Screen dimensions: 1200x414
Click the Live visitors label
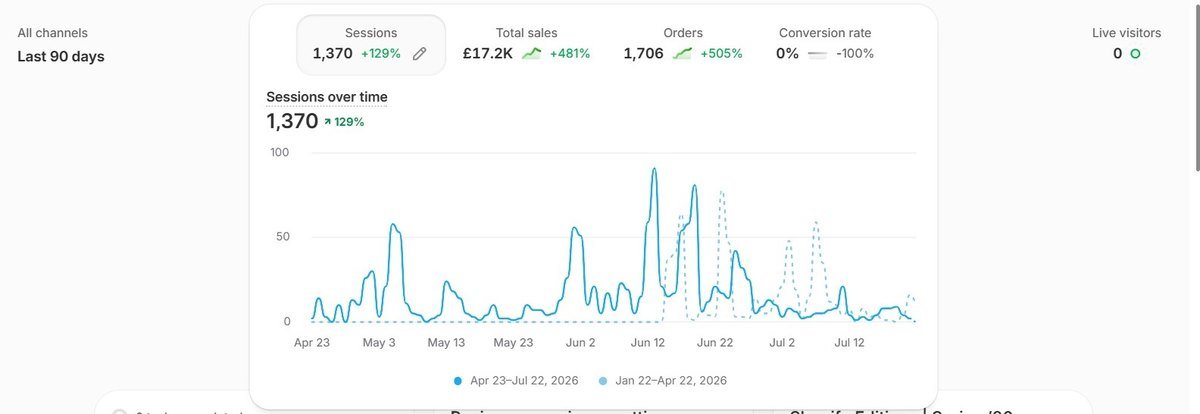point(1127,33)
